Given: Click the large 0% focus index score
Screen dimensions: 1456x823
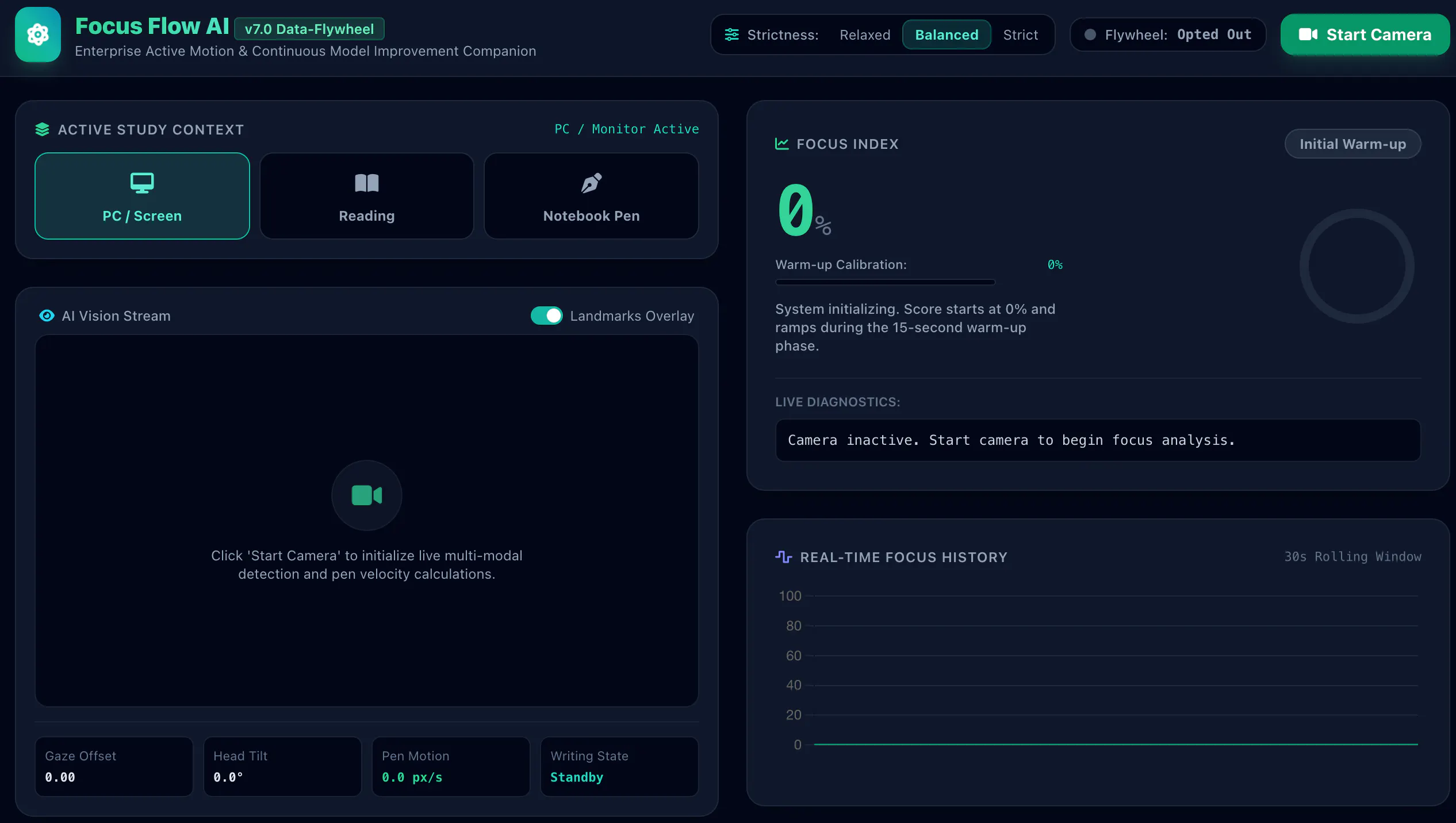Looking at the screenshot, I should 804,210.
